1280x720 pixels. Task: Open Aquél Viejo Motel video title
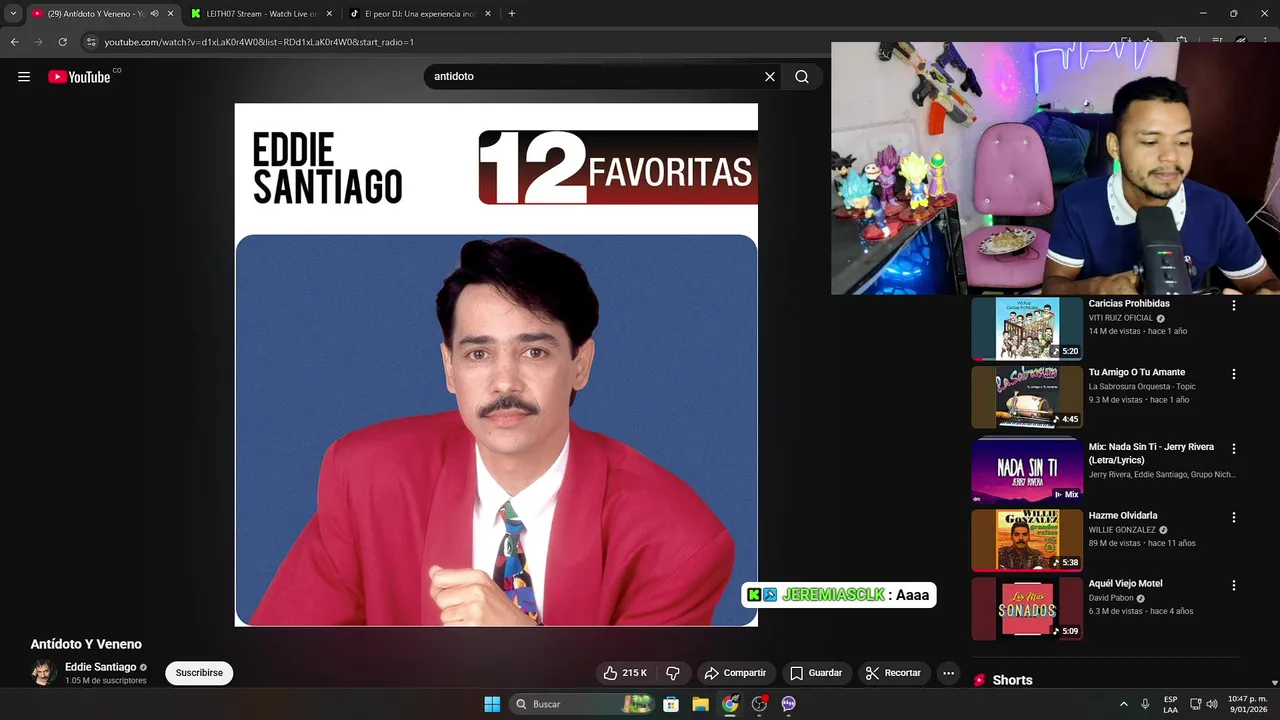1125,584
